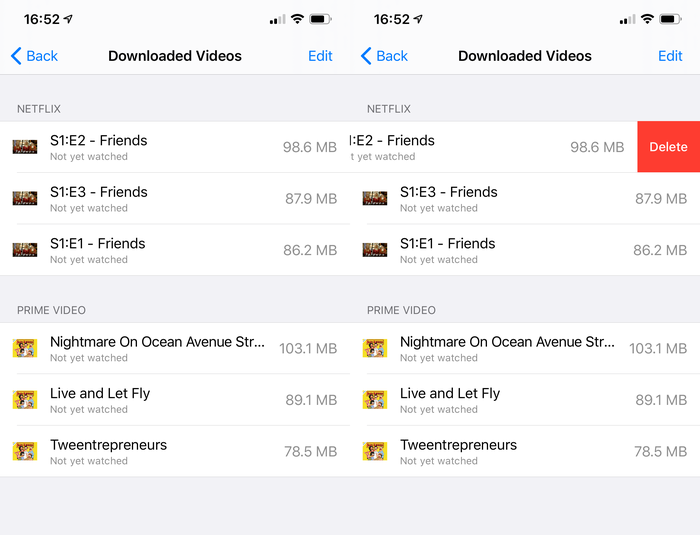This screenshot has height=535, width=700.
Task: Tap 16:52 clock, left screen
Action: [x=42, y=19]
